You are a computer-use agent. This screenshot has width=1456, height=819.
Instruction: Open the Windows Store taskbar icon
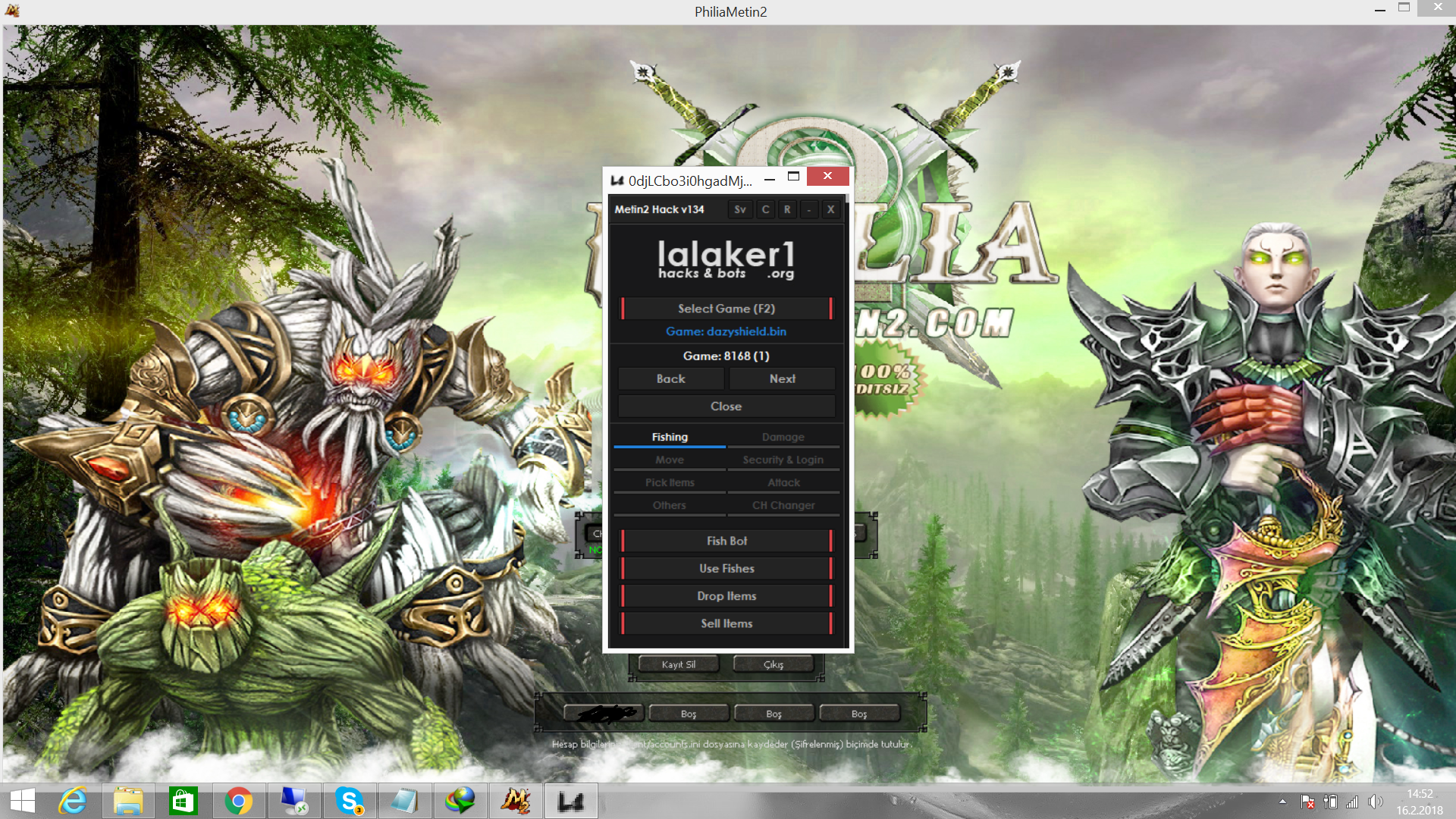click(x=183, y=802)
